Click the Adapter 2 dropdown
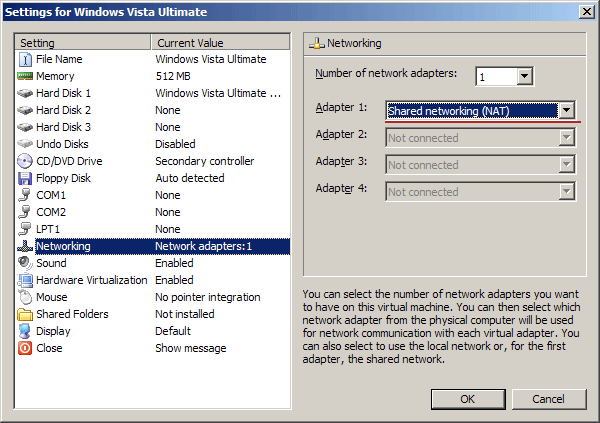Viewport: 600px width, 423px height. 480,138
